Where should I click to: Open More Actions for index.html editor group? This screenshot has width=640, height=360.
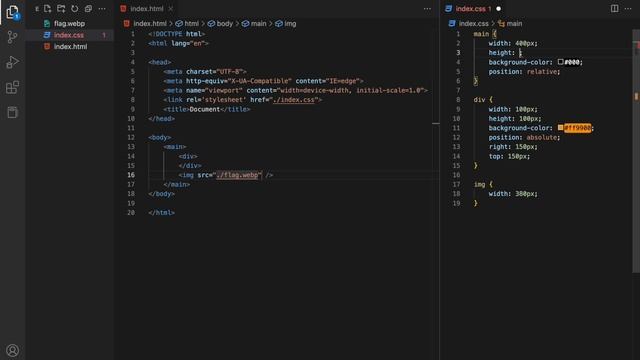click(427, 9)
